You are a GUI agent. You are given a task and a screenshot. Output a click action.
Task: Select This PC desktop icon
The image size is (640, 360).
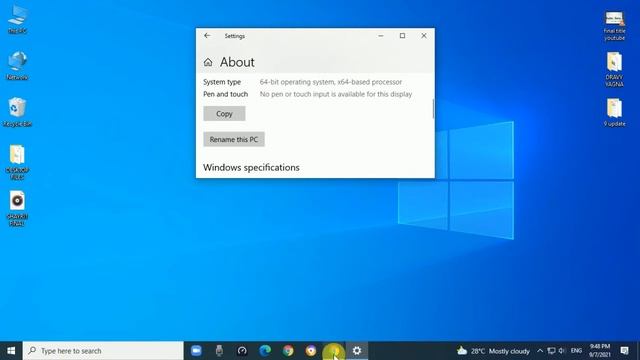[x=18, y=19]
